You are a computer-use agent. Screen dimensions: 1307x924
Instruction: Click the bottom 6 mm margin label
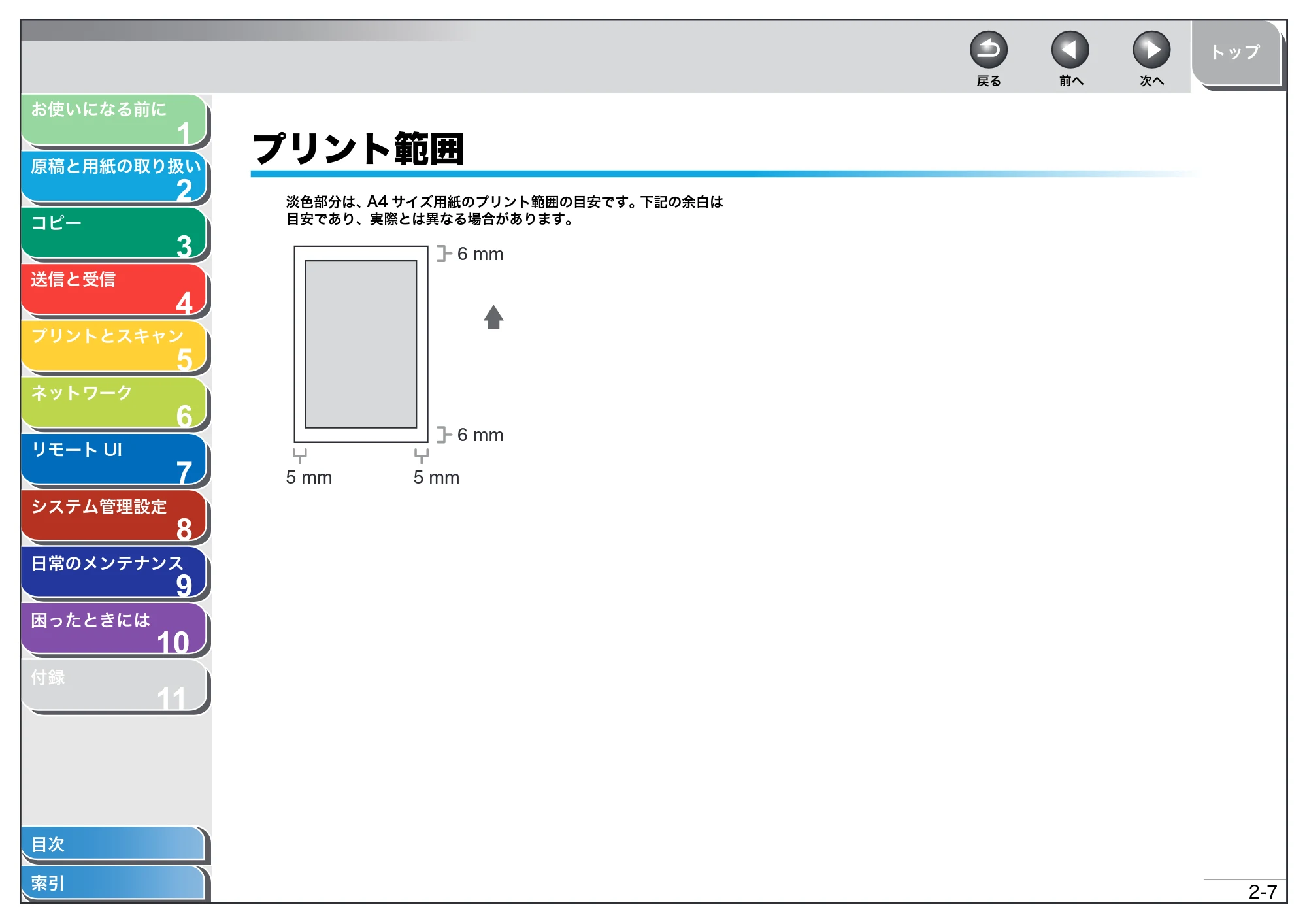(480, 435)
